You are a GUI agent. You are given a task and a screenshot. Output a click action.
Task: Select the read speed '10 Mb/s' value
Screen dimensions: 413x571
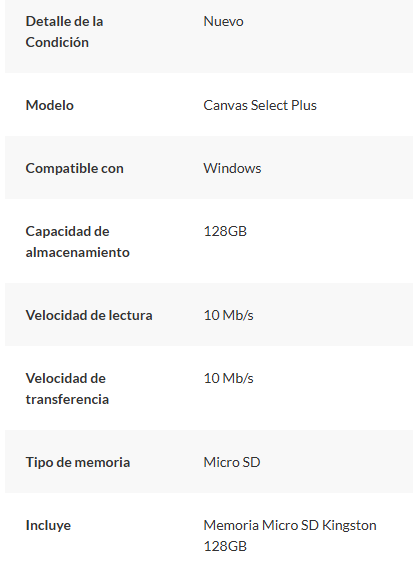[228, 315]
